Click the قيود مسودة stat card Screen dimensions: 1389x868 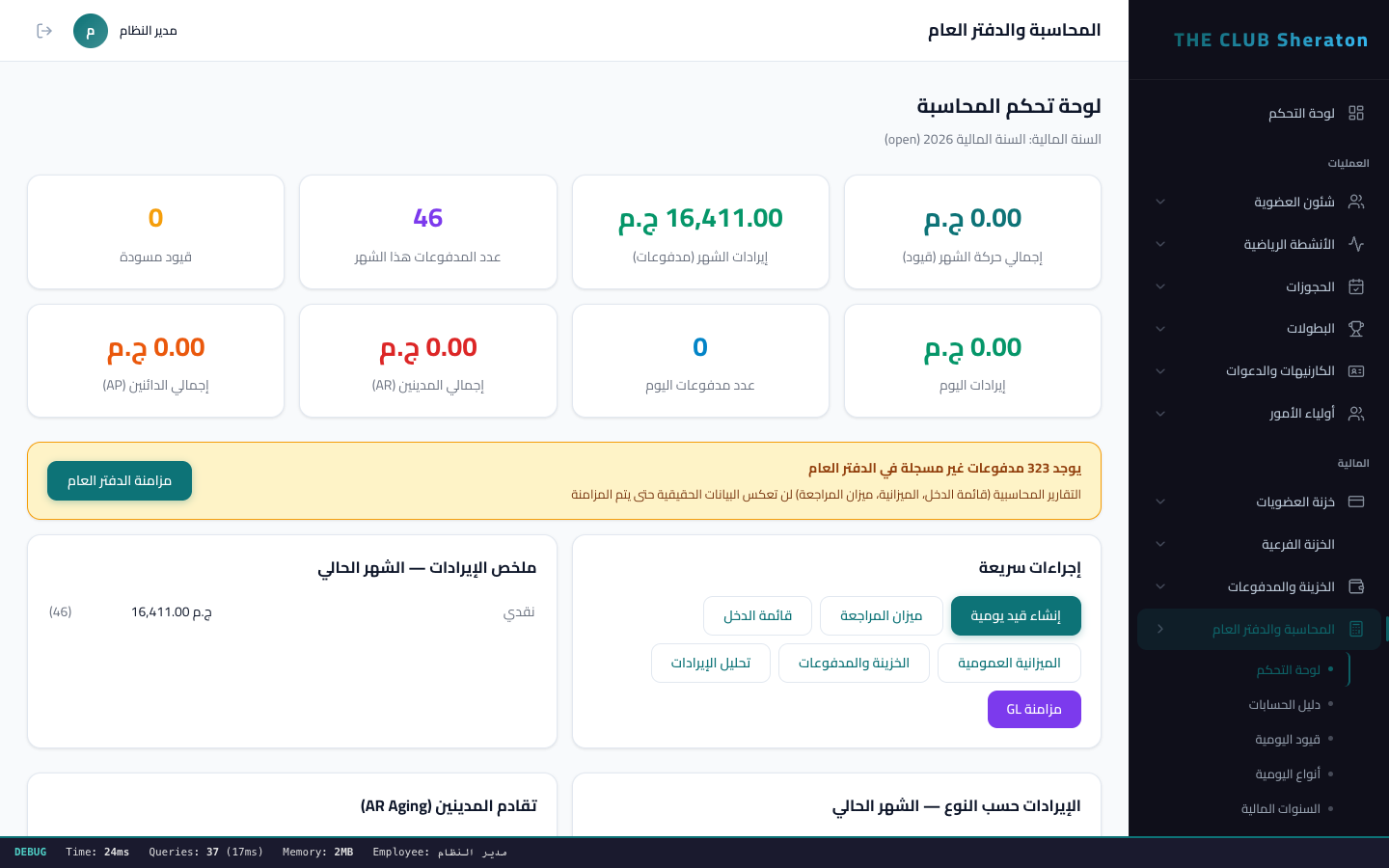(x=155, y=231)
